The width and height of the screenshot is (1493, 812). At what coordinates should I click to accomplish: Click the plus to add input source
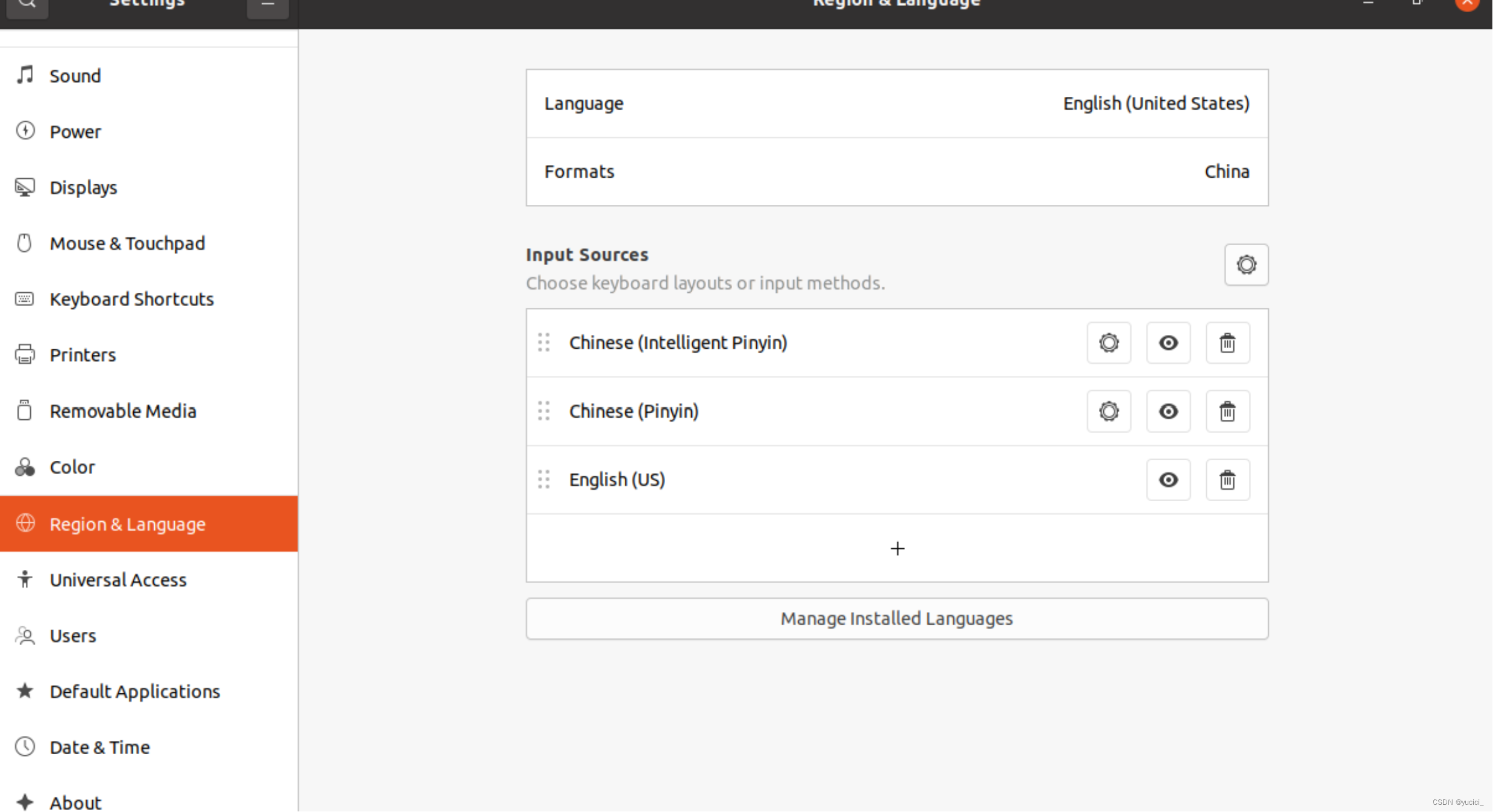click(x=897, y=549)
